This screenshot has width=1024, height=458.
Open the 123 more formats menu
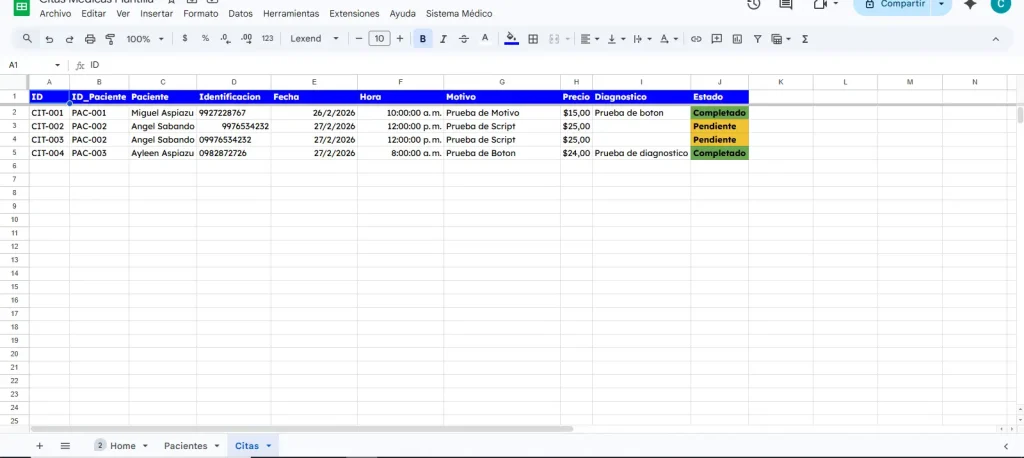(267, 39)
